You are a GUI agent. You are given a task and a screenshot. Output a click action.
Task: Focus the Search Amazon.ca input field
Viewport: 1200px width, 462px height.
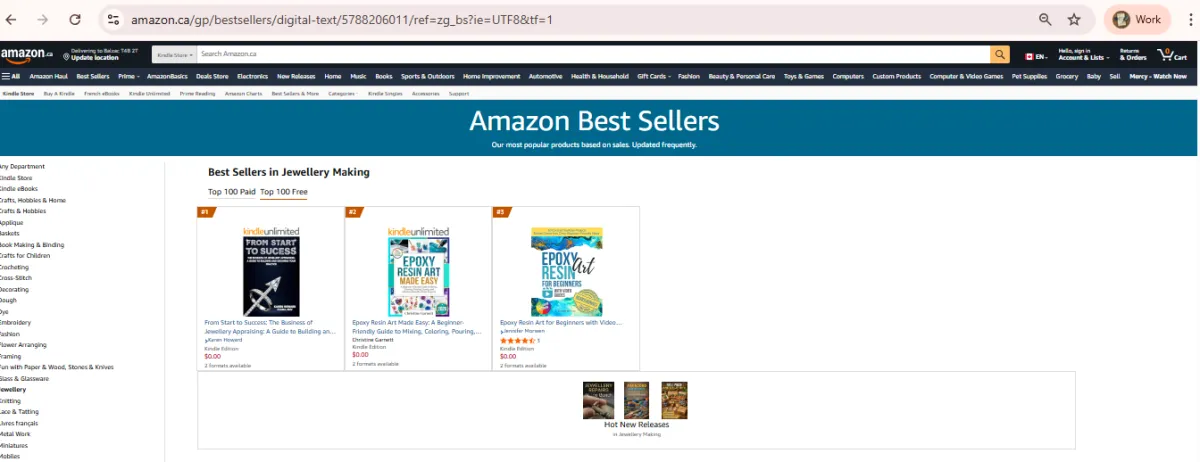(x=592, y=54)
